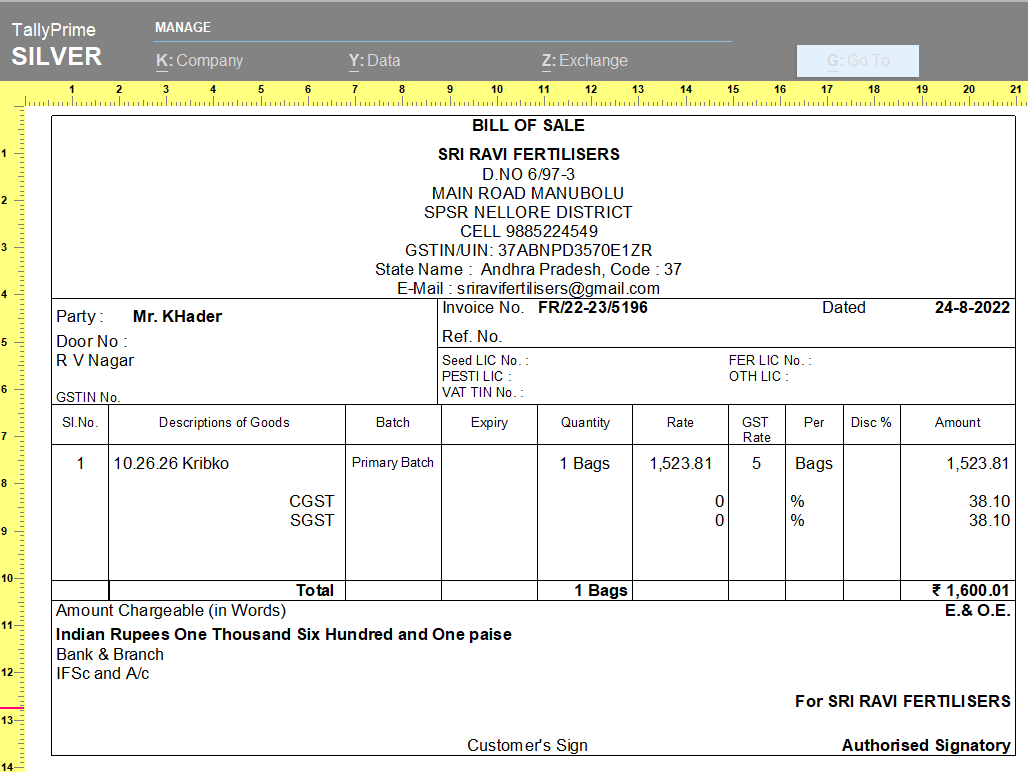Click the E.& O.E. text
The image size is (1028, 776).
978,611
